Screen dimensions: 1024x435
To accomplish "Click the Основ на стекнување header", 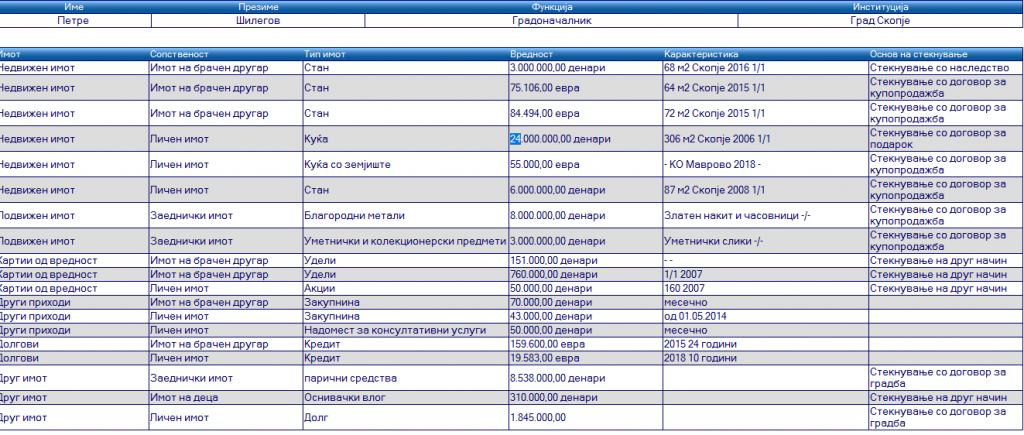I will [946, 54].
